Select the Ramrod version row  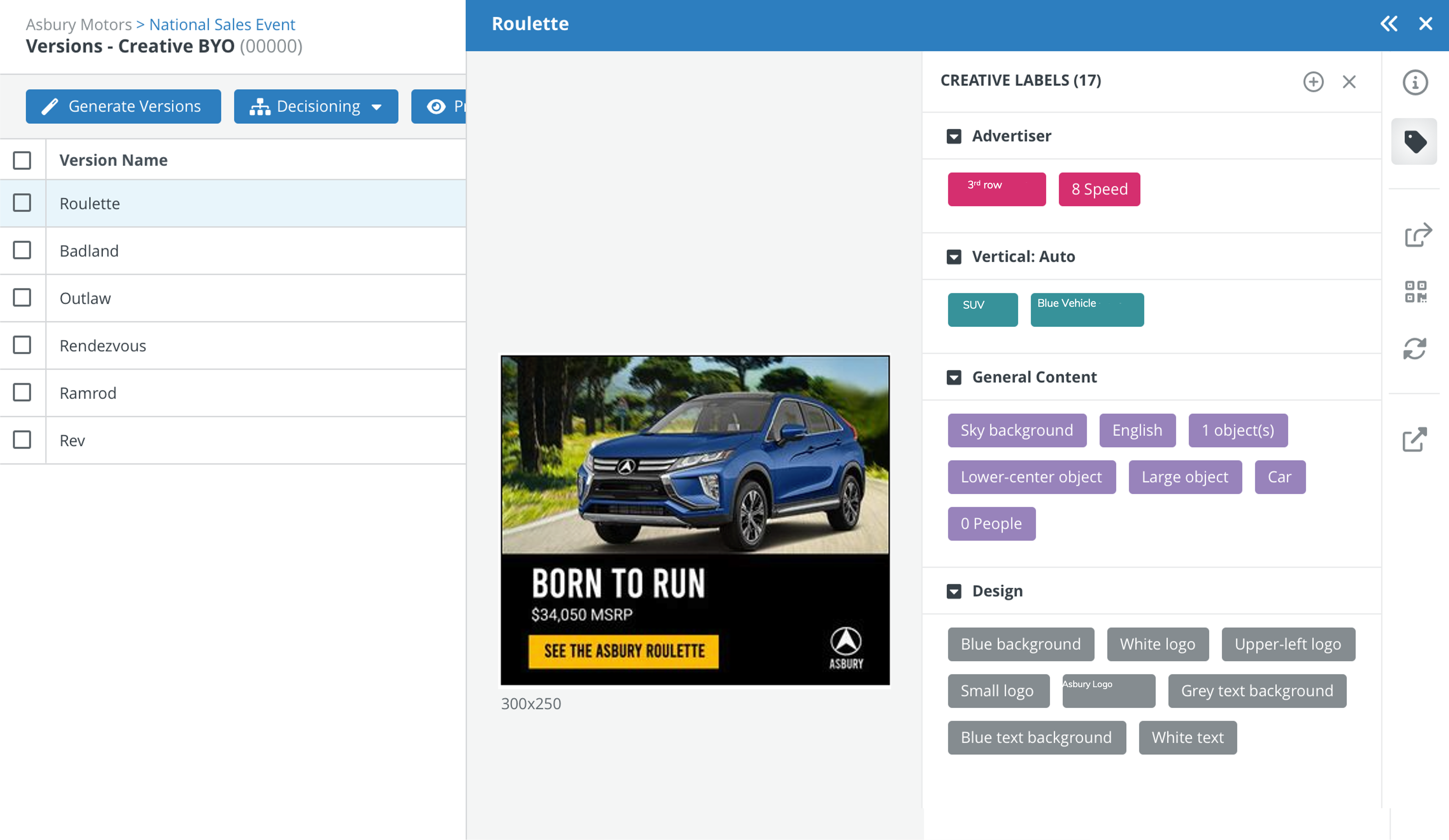pyautogui.click(x=233, y=393)
